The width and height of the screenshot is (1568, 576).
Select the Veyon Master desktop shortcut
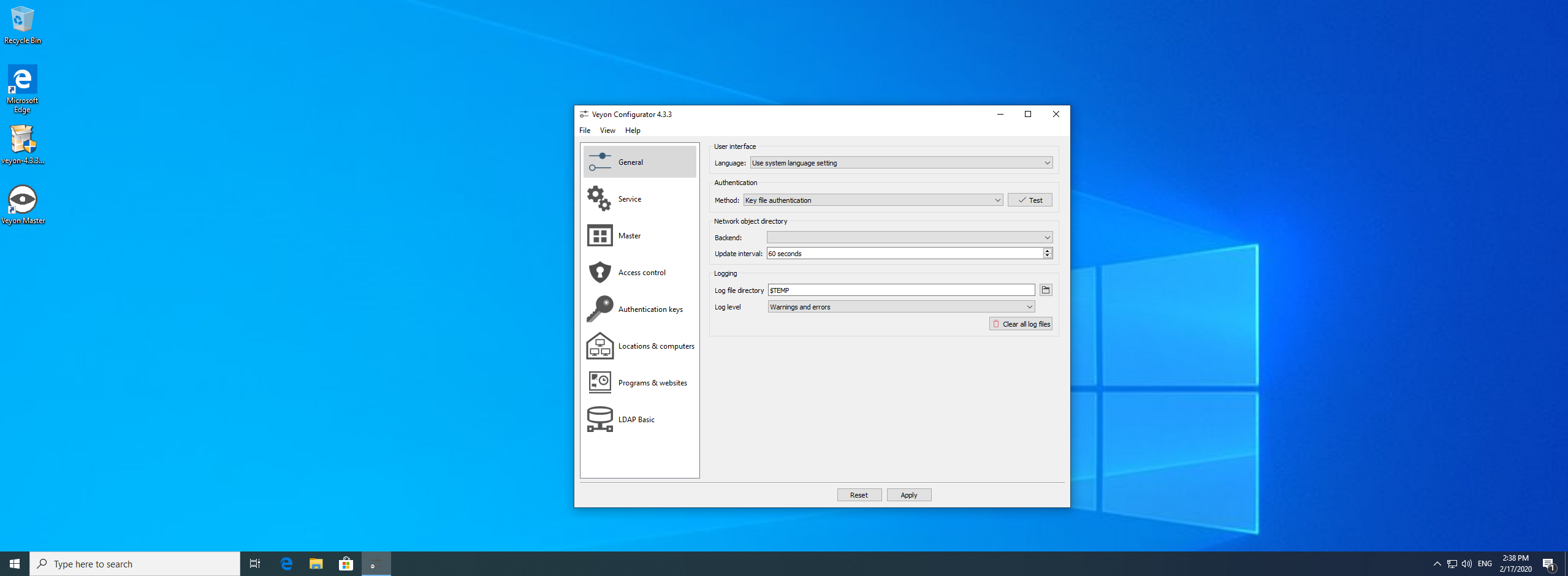point(23,205)
